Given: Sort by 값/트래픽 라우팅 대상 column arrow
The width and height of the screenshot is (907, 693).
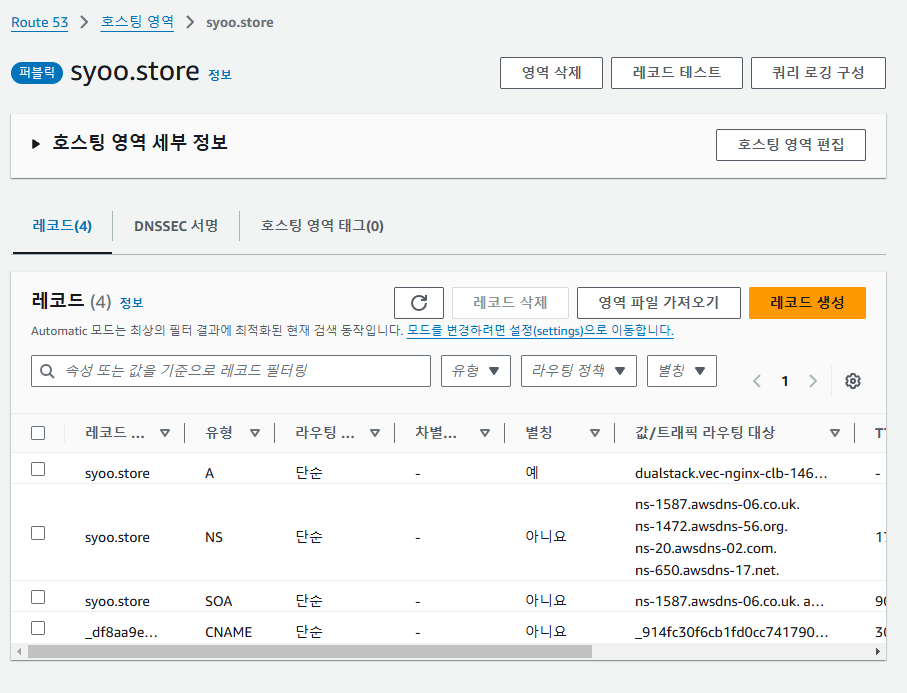Looking at the screenshot, I should (x=835, y=433).
